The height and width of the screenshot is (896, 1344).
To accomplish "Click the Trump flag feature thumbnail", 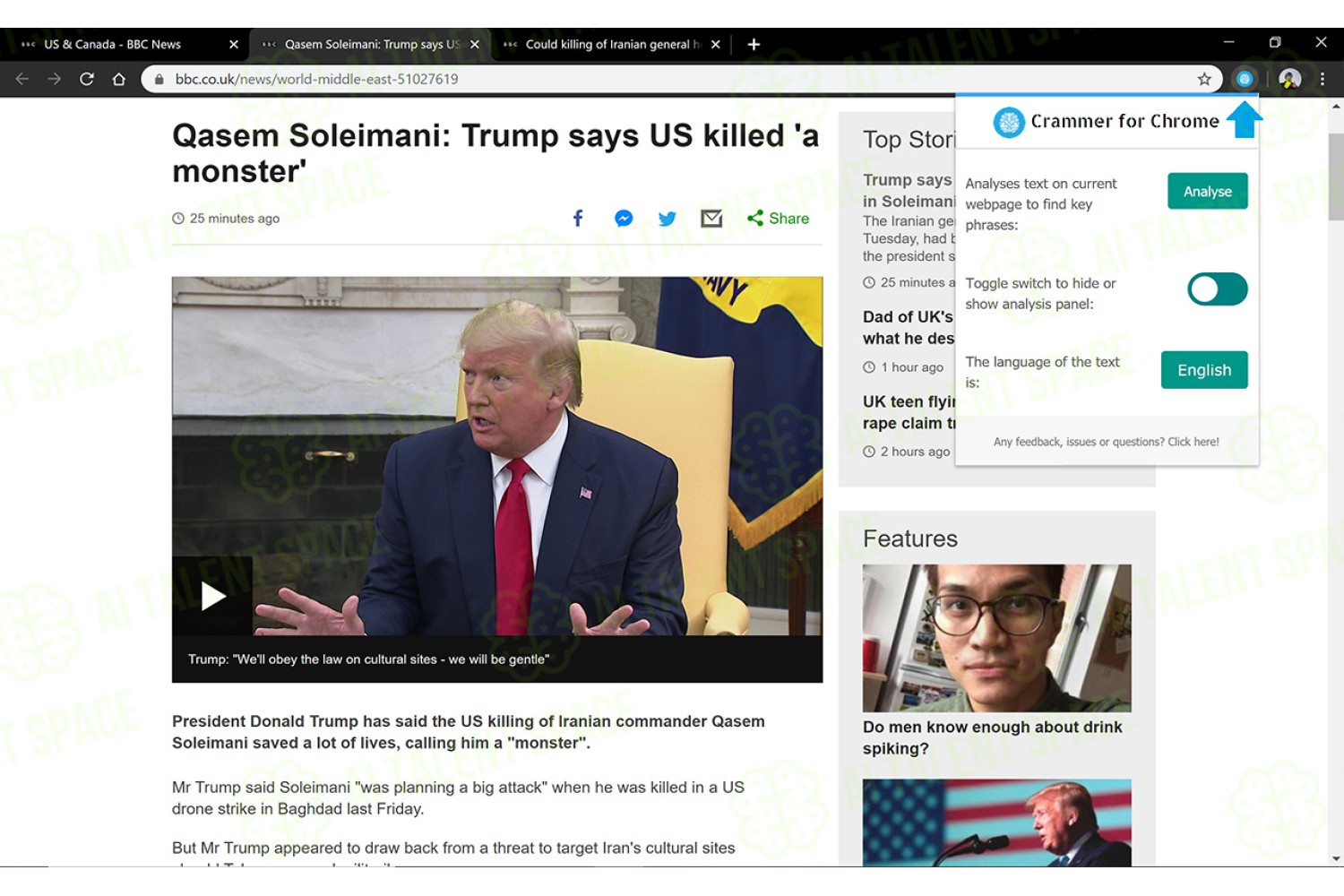I will pos(996,823).
